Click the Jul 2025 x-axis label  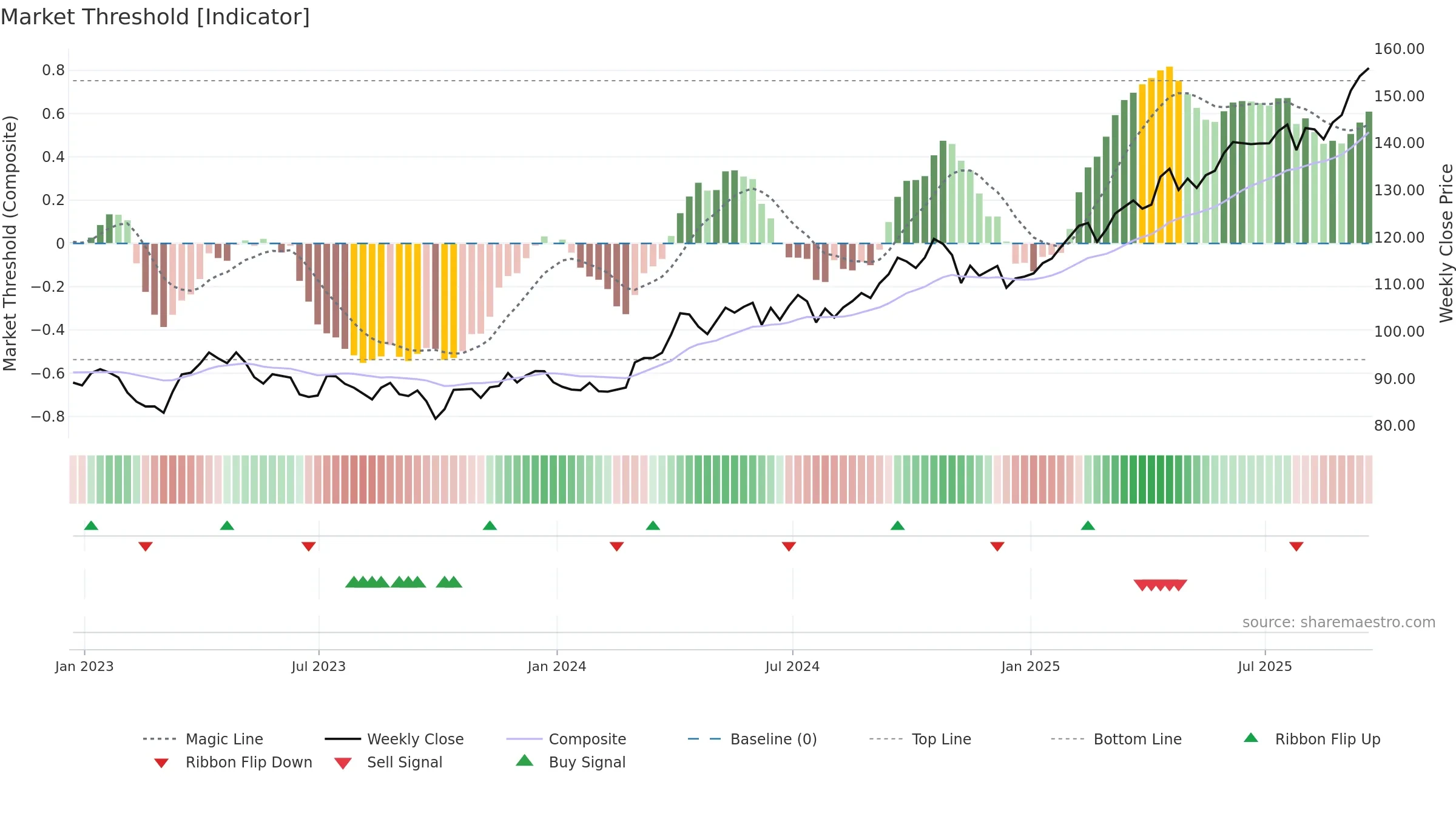(1265, 666)
